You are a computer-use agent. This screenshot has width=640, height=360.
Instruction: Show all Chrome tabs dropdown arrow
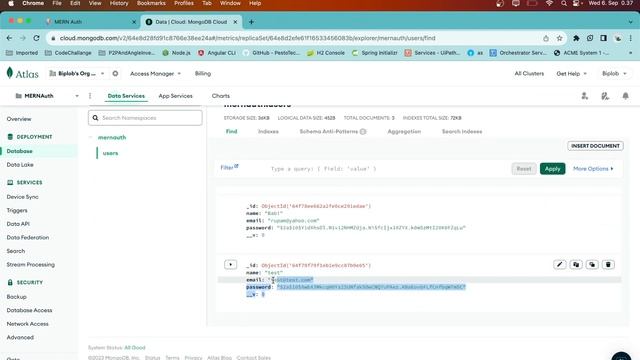tap(631, 22)
